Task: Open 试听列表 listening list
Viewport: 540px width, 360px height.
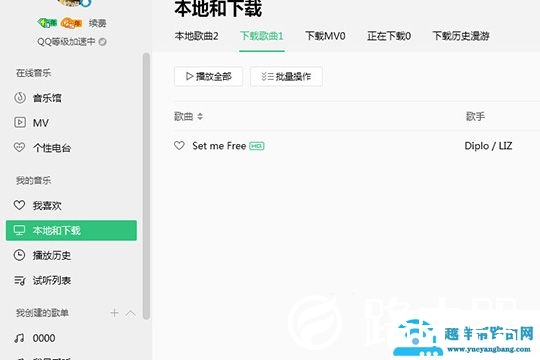Action: tap(42, 280)
